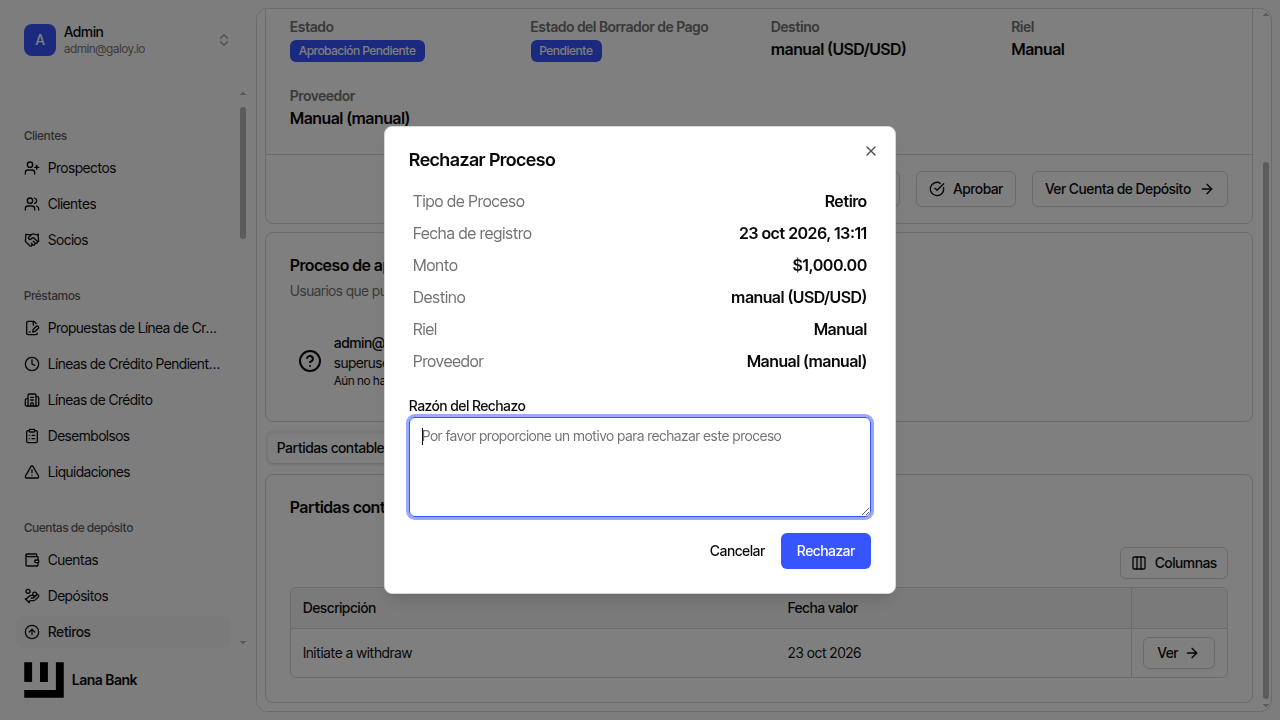
Task: Click the Aprobación Pendiente status badge
Action: [x=357, y=51]
